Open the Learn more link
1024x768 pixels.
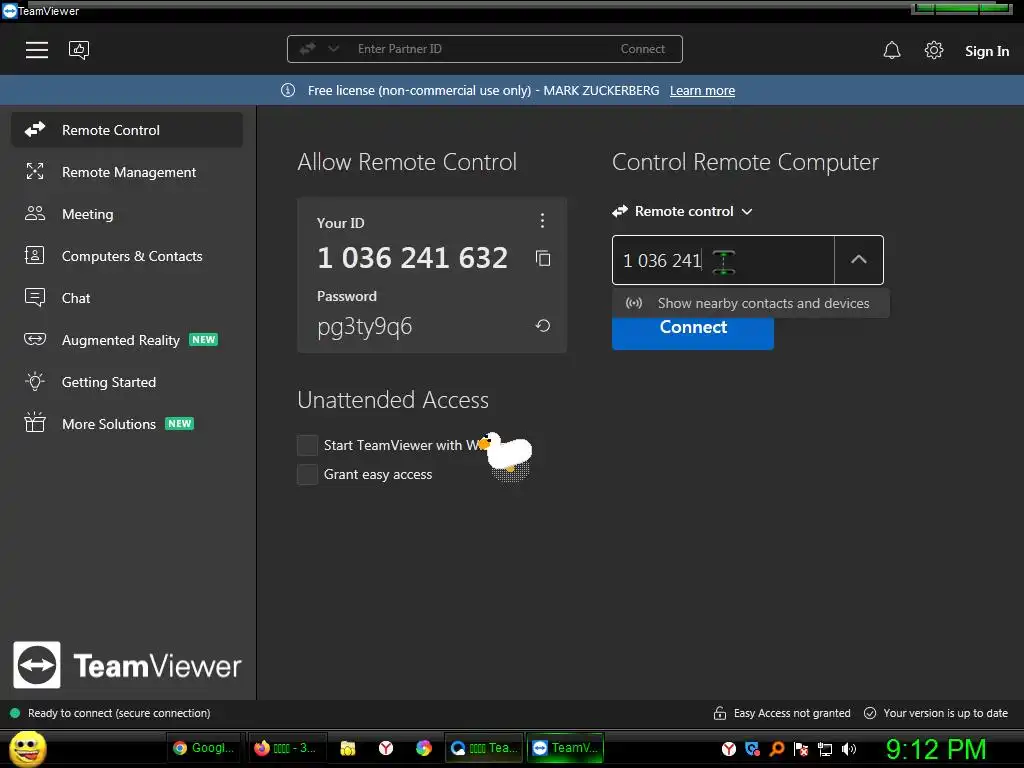click(x=702, y=91)
